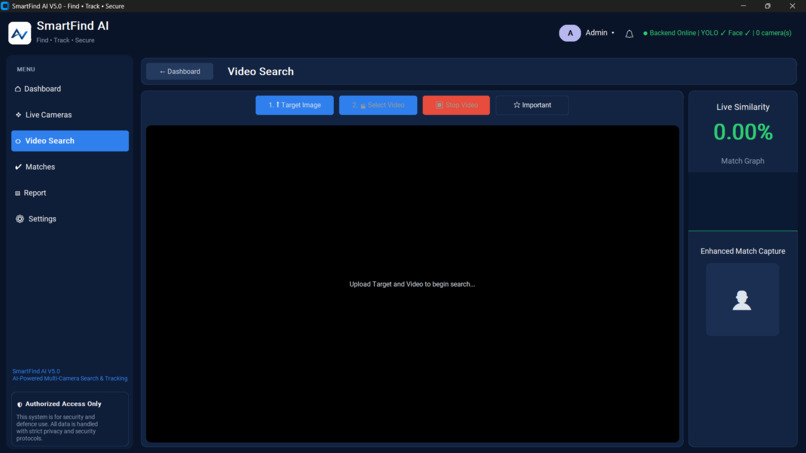Click the Settings gear icon
The height and width of the screenshot is (453, 806).
tap(20, 219)
